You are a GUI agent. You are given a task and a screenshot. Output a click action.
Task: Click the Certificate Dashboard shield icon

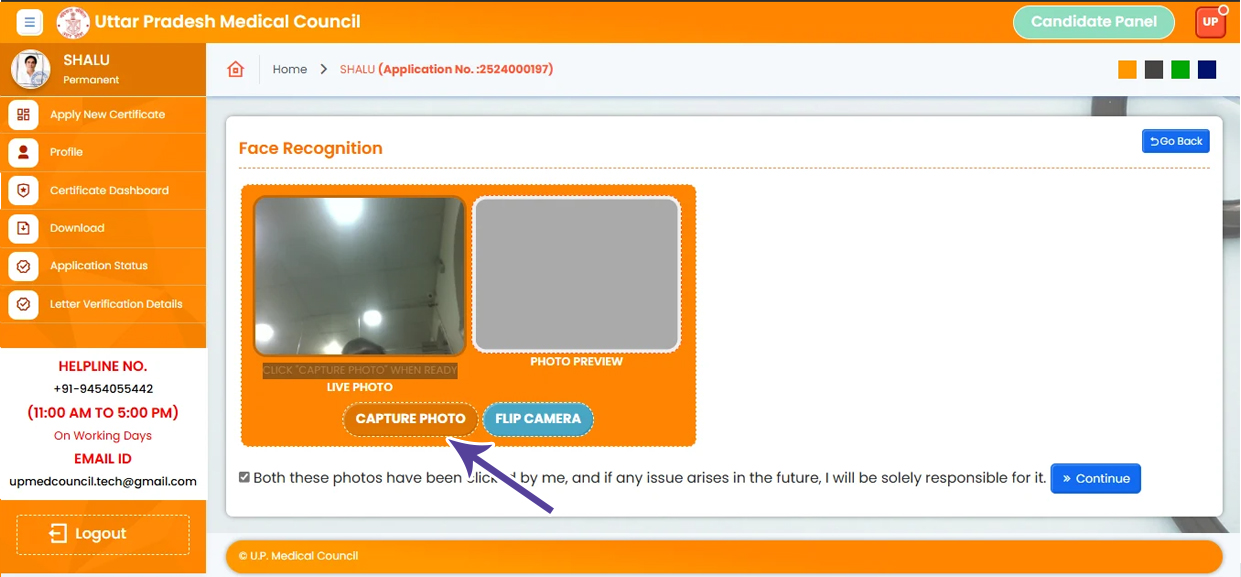(x=23, y=190)
